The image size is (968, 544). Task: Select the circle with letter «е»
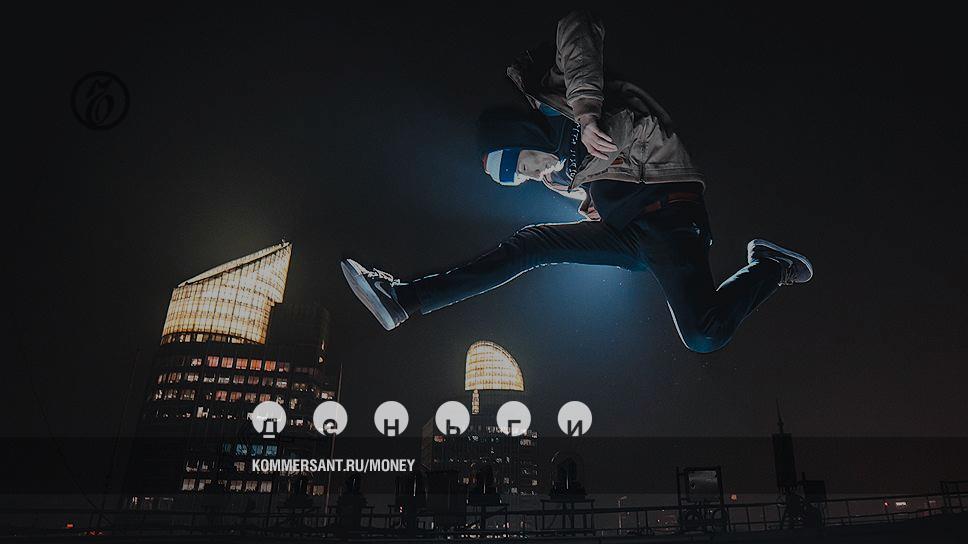330,419
